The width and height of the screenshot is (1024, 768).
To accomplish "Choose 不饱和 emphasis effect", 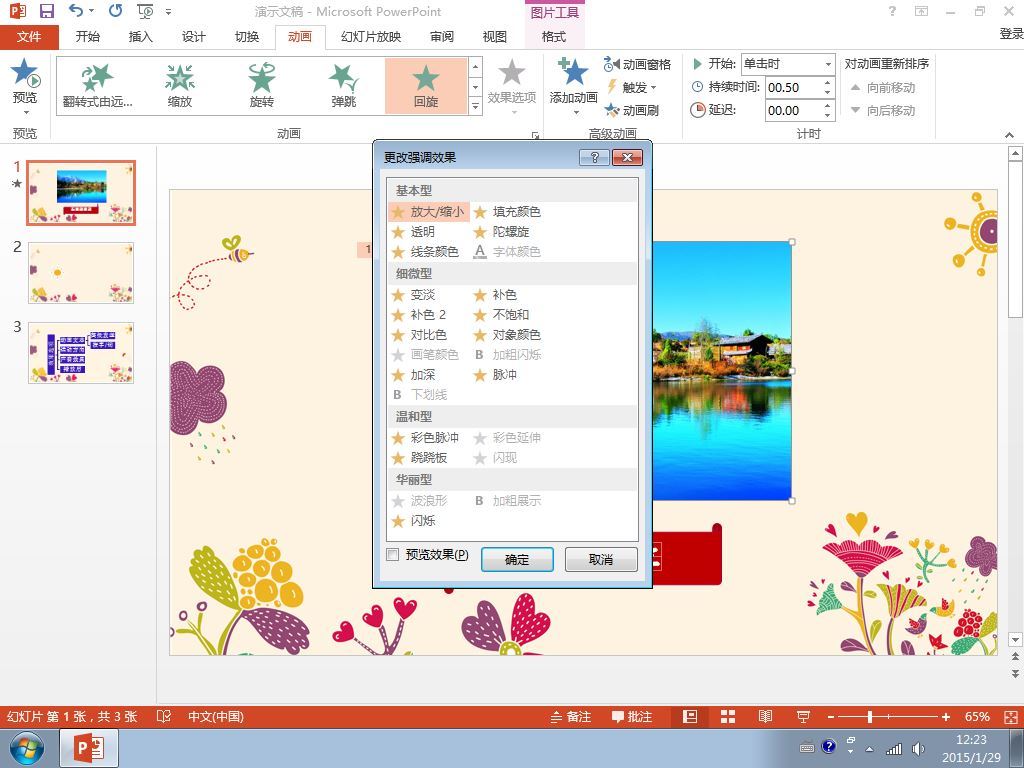I will coord(502,315).
